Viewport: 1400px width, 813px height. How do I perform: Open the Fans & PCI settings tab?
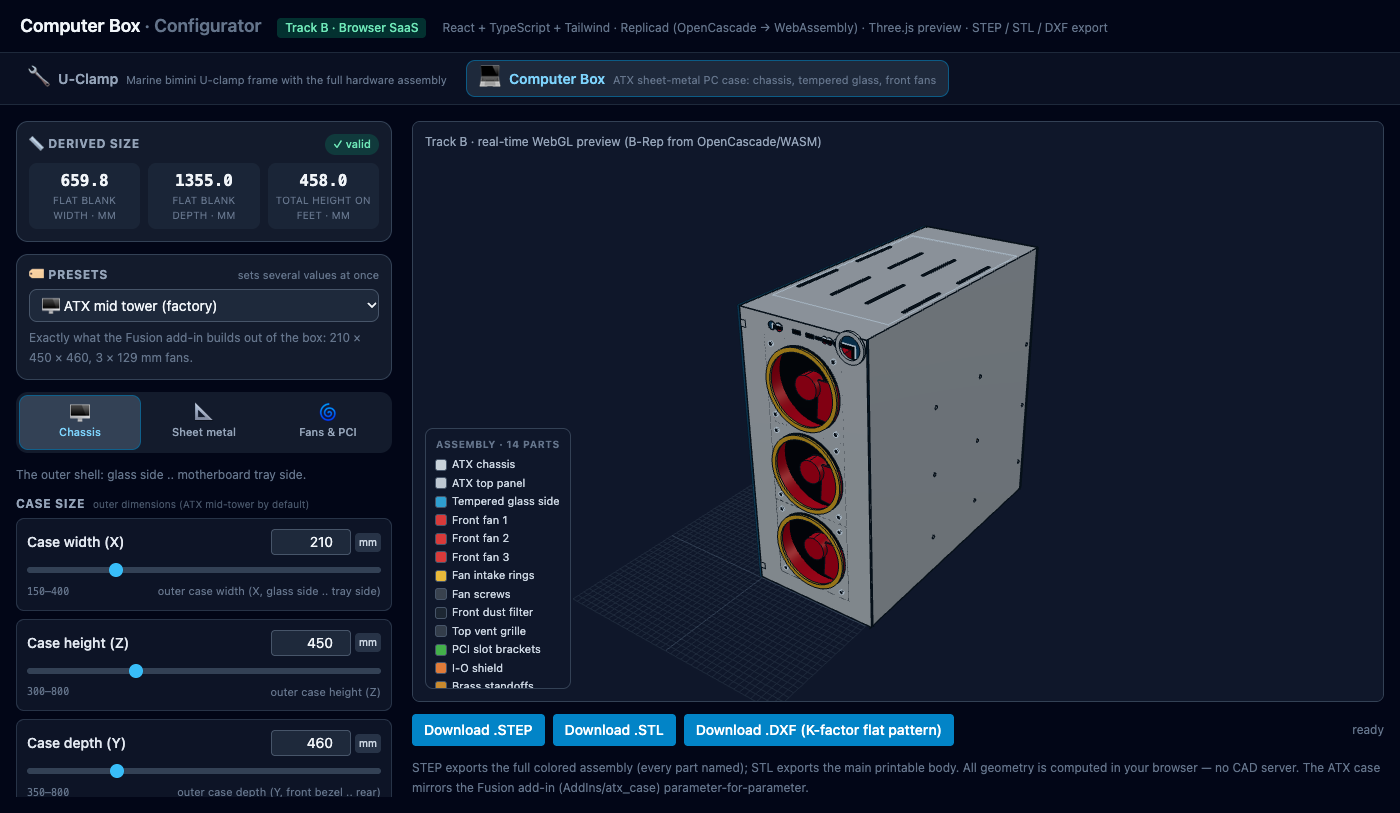tap(328, 422)
